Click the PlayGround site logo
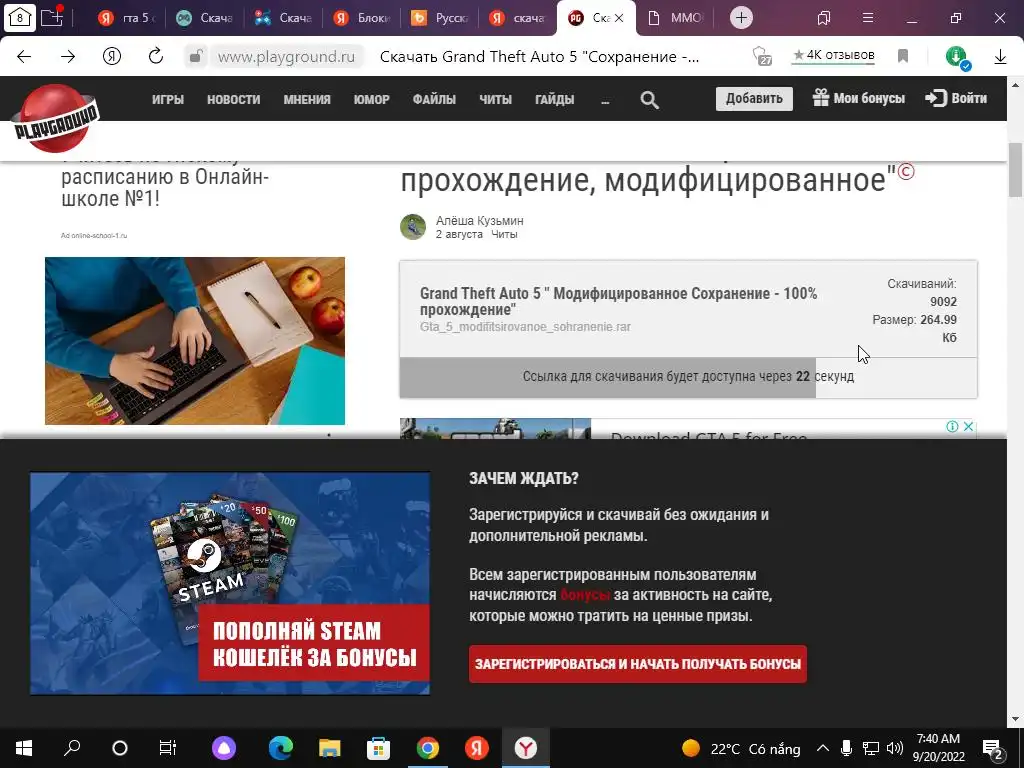The image size is (1024, 768). tap(56, 118)
